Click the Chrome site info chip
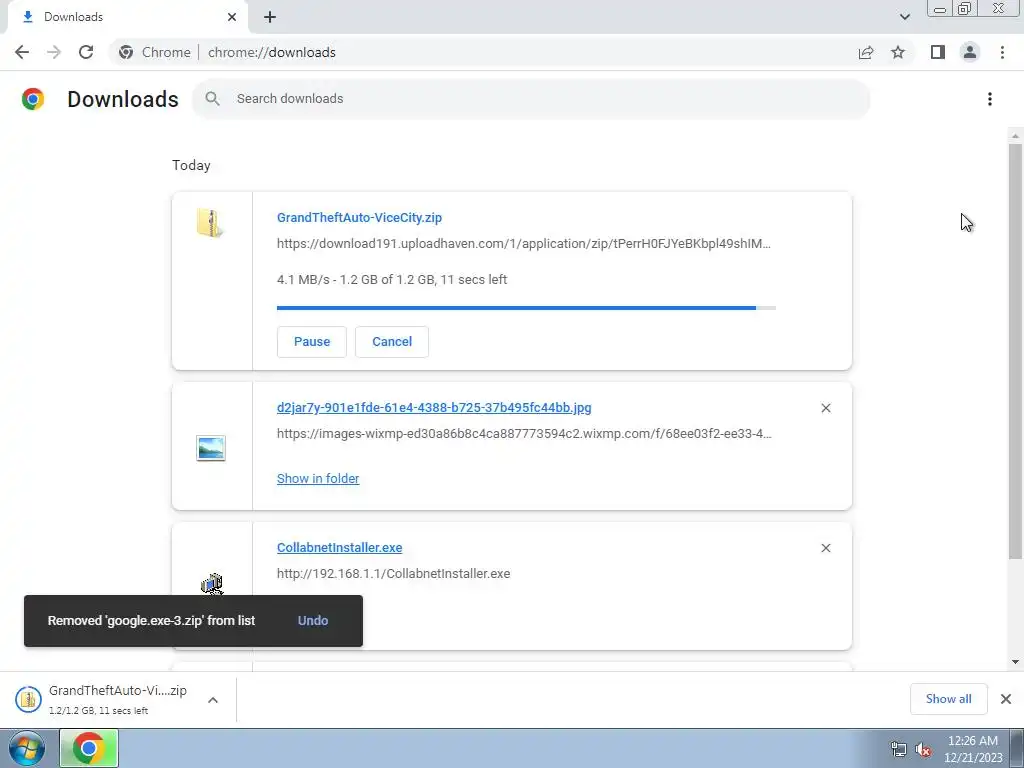1024x768 pixels. point(155,52)
